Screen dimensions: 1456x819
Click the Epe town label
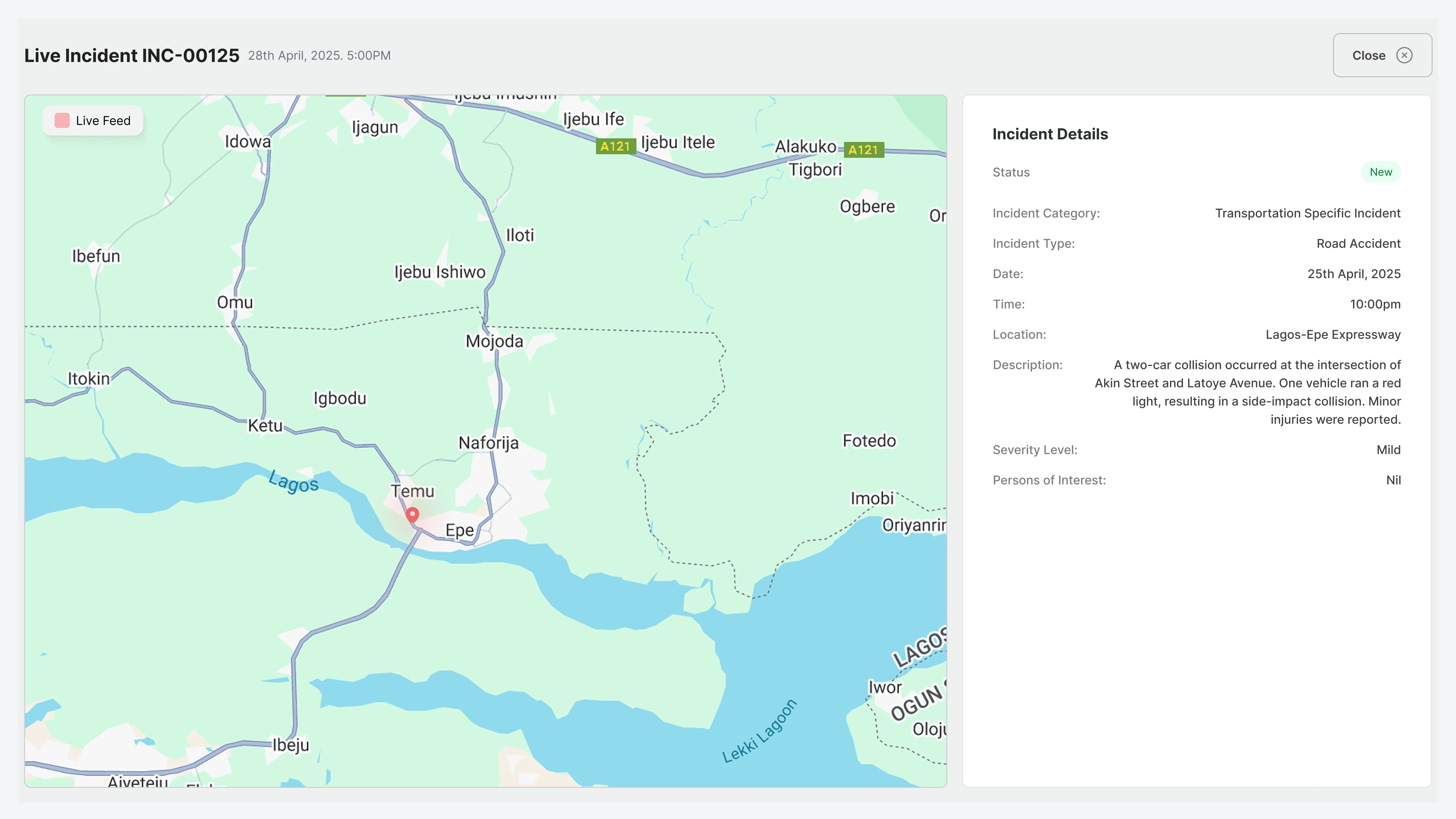point(460,530)
